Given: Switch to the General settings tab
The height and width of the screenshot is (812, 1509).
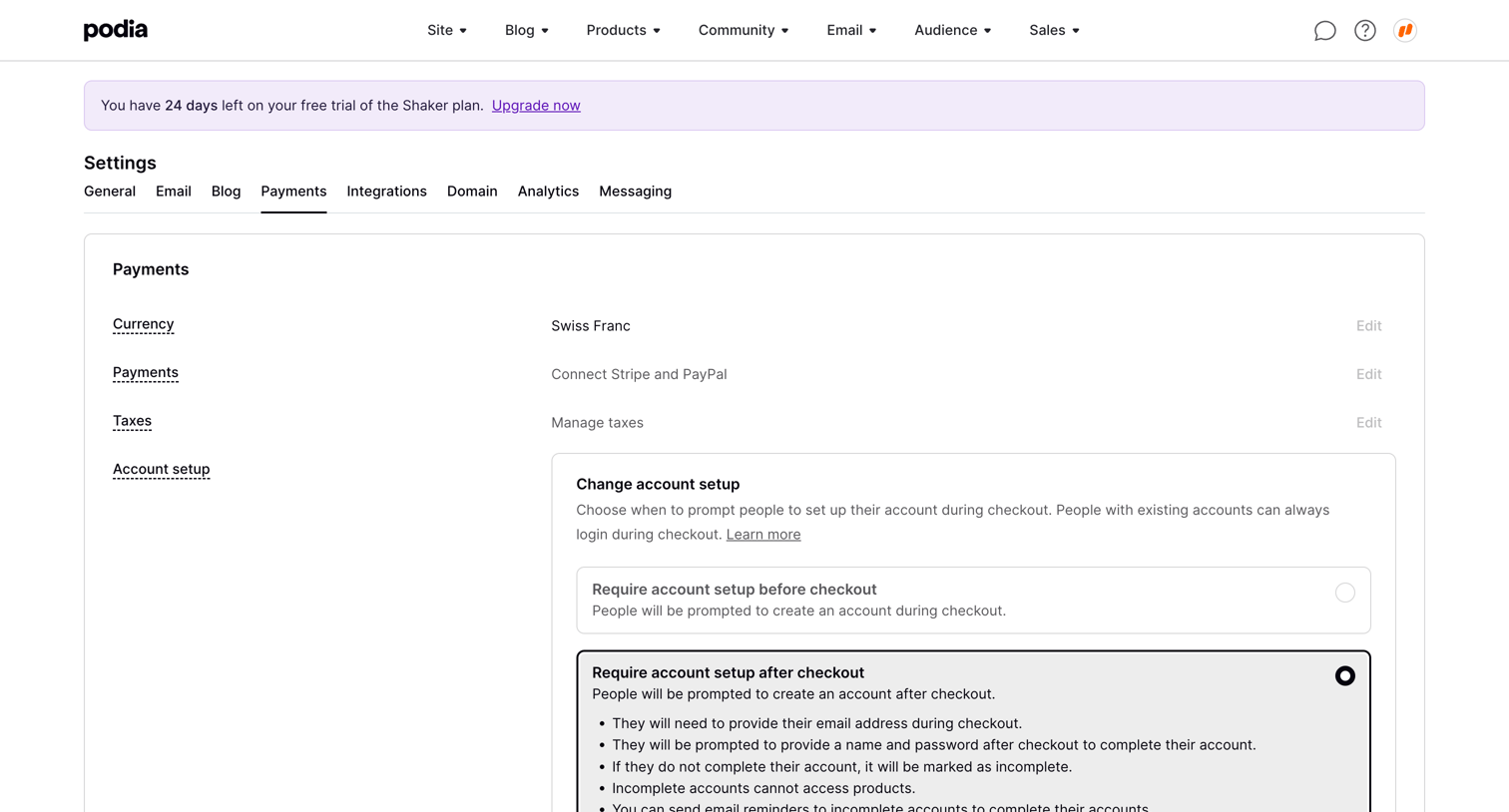Looking at the screenshot, I should coord(110,192).
